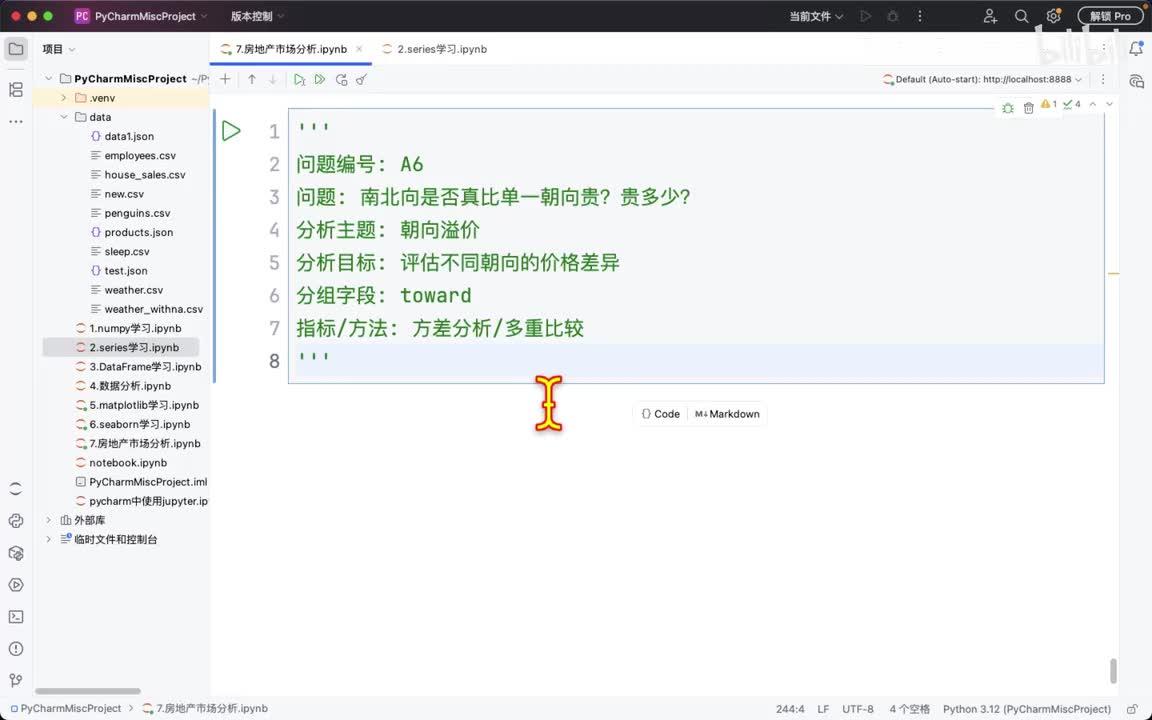Click the 244:4 cursor position status
Image resolution: width=1152 pixels, height=720 pixels.
click(x=790, y=709)
